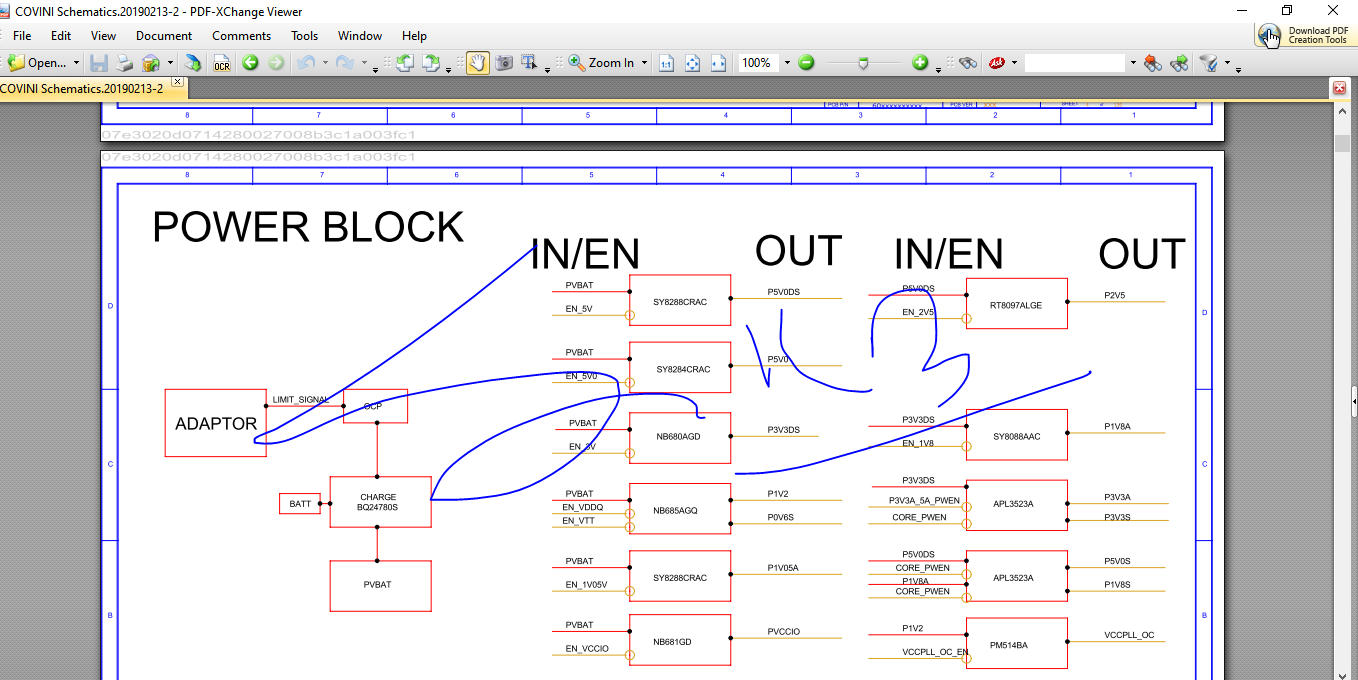Click the CHARGE BQ24780S block
The image size is (1358, 680).
pos(380,502)
